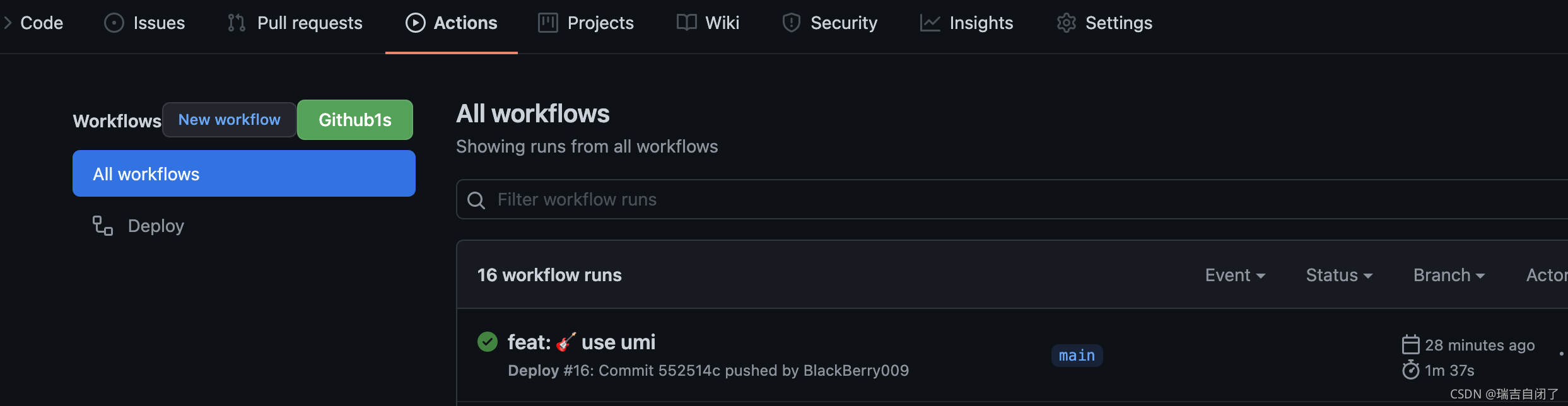Open the Pull requests tab
The image size is (1568, 406).
pos(295,23)
